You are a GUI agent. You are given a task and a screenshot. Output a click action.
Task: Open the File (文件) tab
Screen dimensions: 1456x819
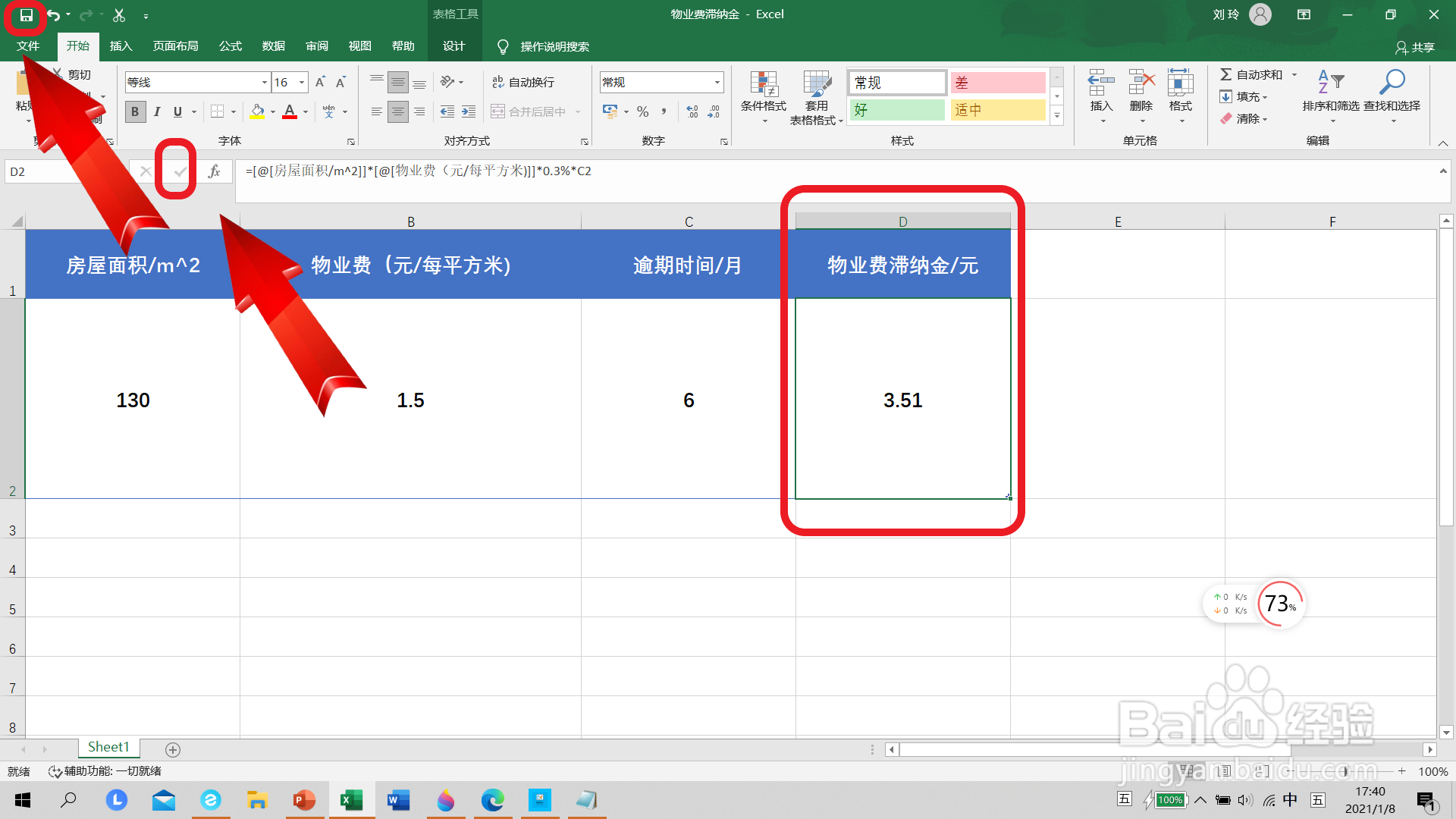coord(28,46)
